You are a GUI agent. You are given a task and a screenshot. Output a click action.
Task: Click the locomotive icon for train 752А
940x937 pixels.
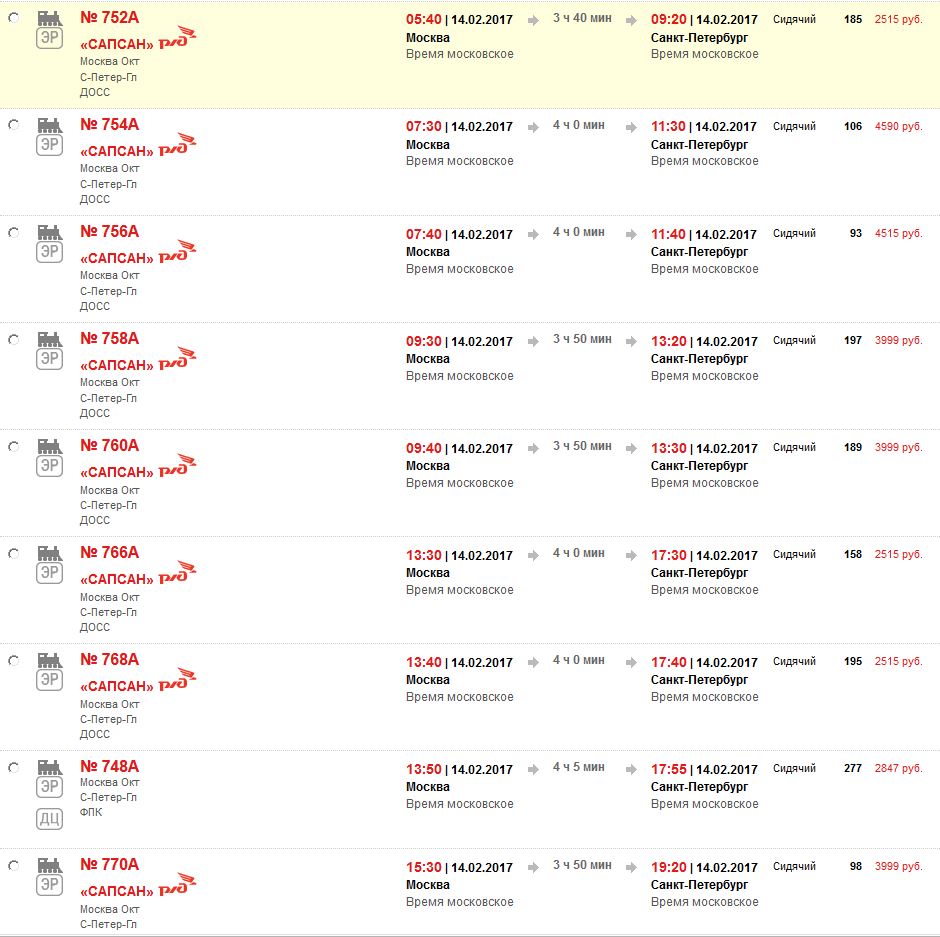49,19
